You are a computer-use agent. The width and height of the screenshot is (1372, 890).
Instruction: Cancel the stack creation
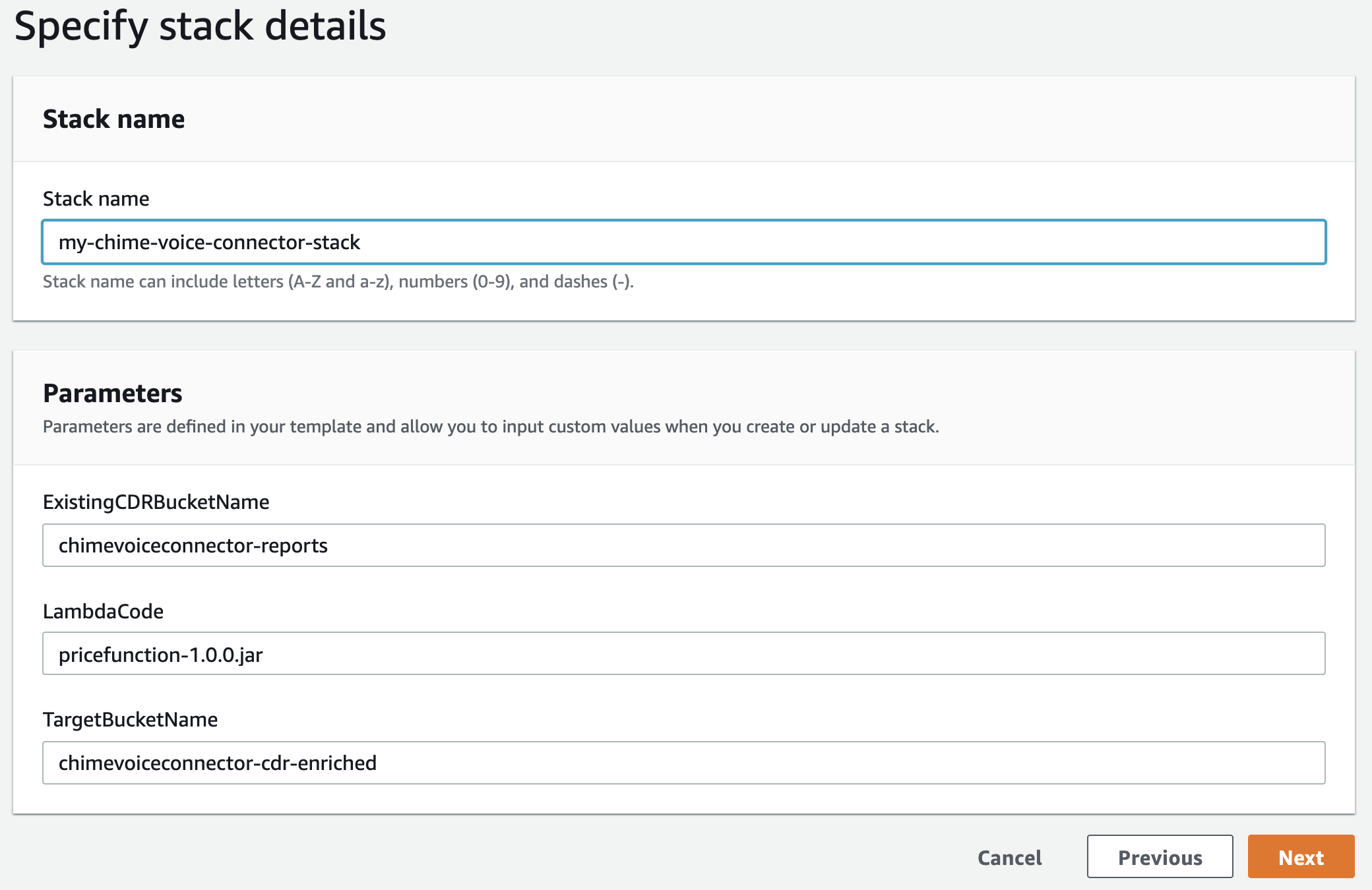click(x=1009, y=857)
